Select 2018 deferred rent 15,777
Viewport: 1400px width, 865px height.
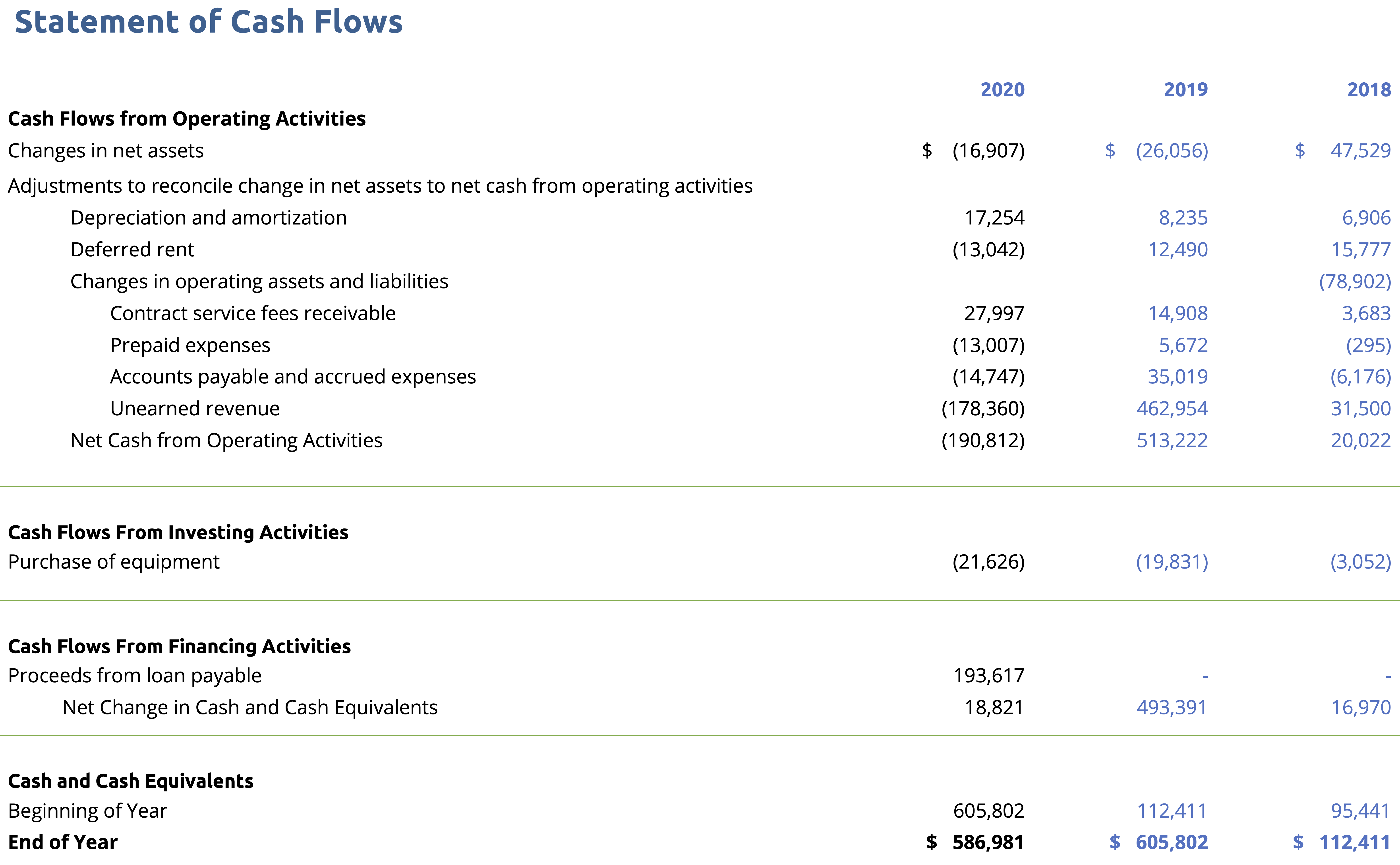[x=1361, y=250]
